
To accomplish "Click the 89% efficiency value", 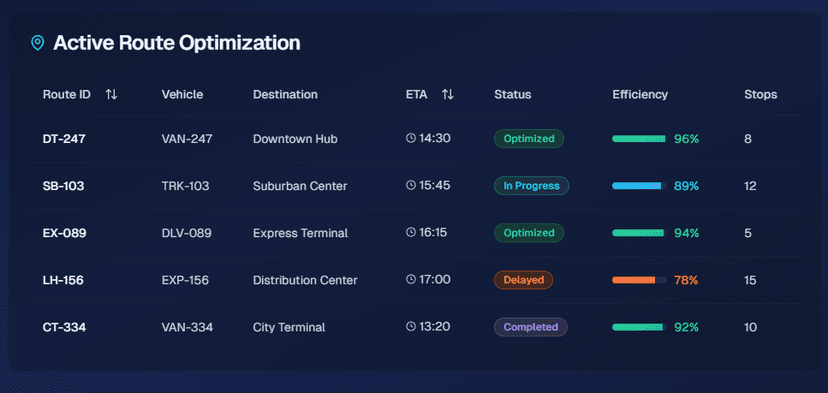I will [686, 186].
